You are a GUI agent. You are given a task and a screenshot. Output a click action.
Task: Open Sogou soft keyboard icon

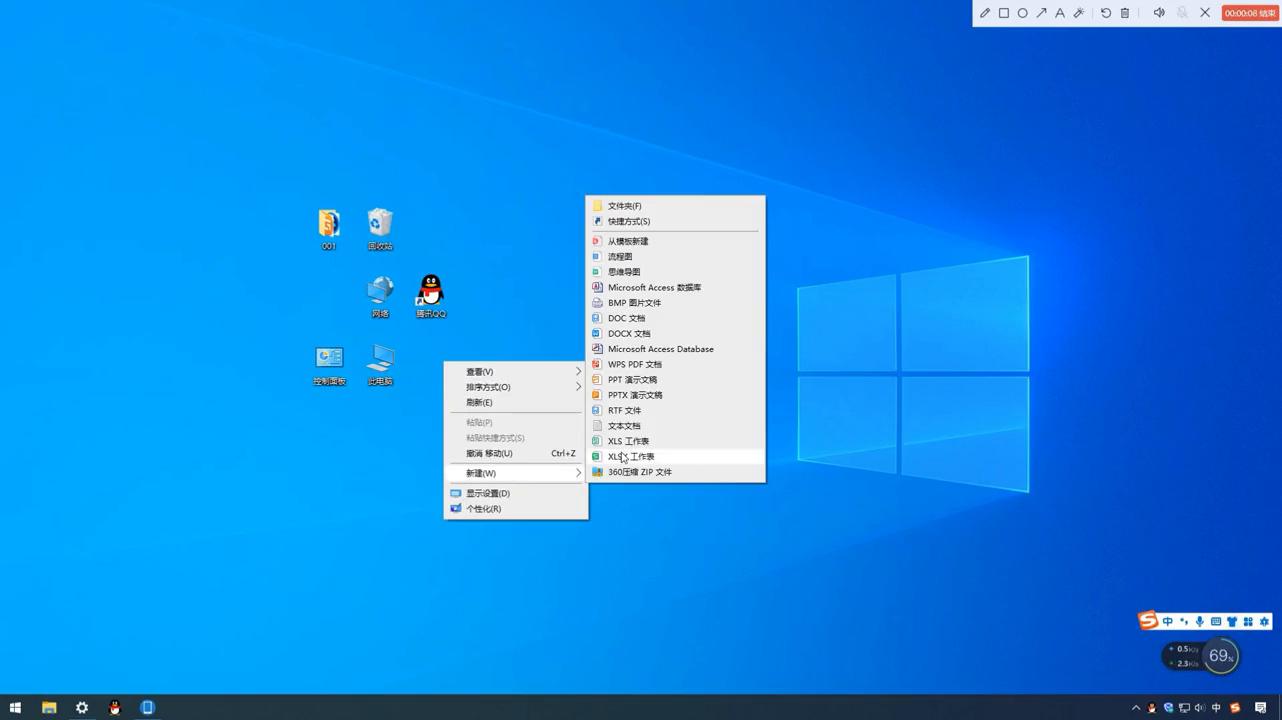coord(1216,621)
